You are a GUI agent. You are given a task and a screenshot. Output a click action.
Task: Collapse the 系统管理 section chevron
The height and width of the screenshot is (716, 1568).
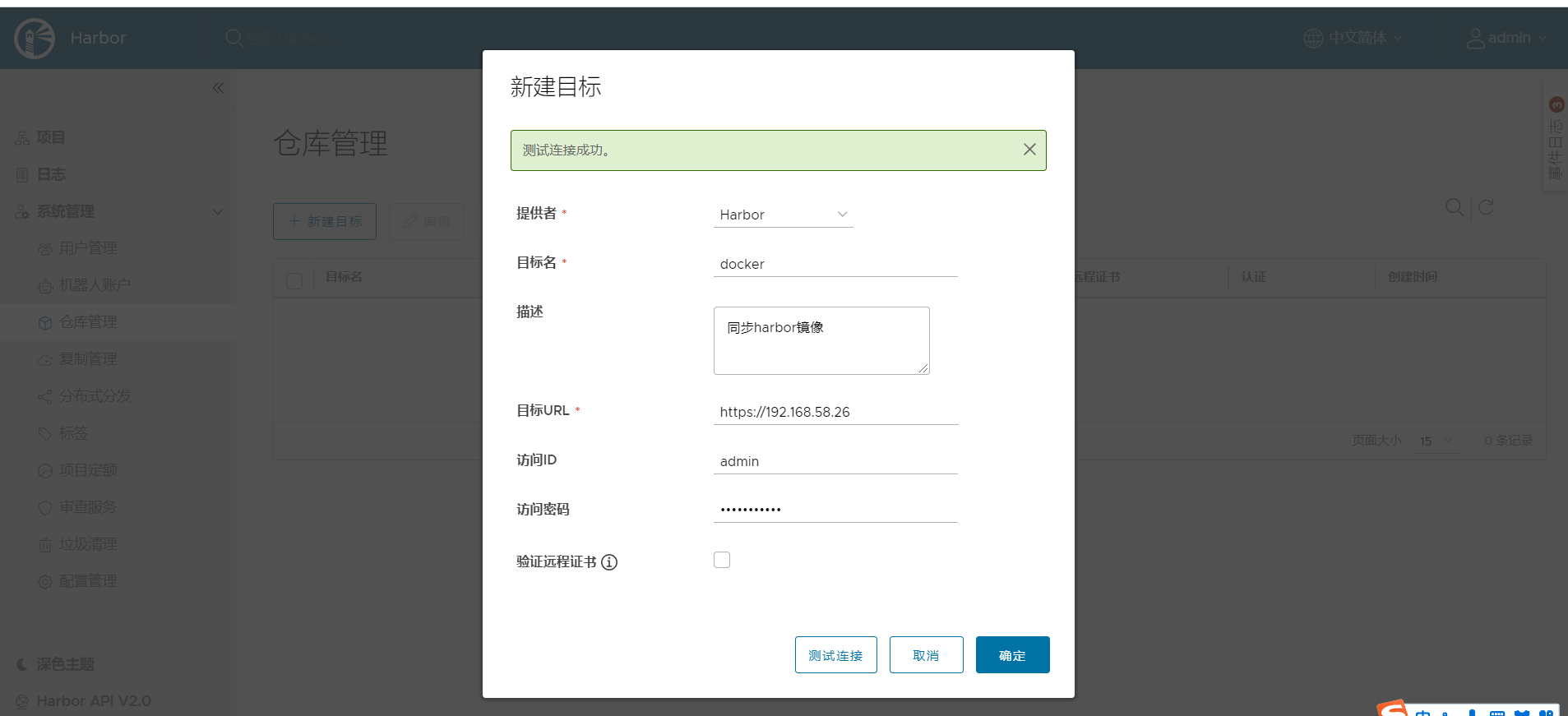(218, 212)
